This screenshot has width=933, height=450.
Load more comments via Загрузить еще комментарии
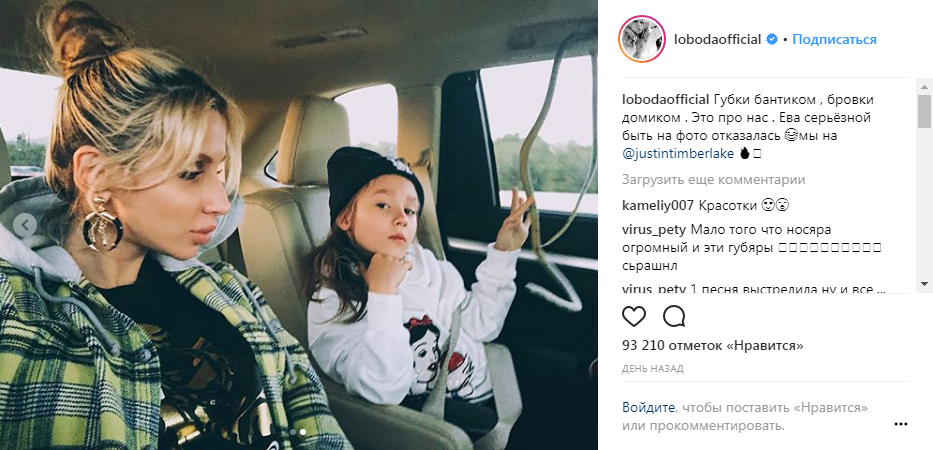713,179
